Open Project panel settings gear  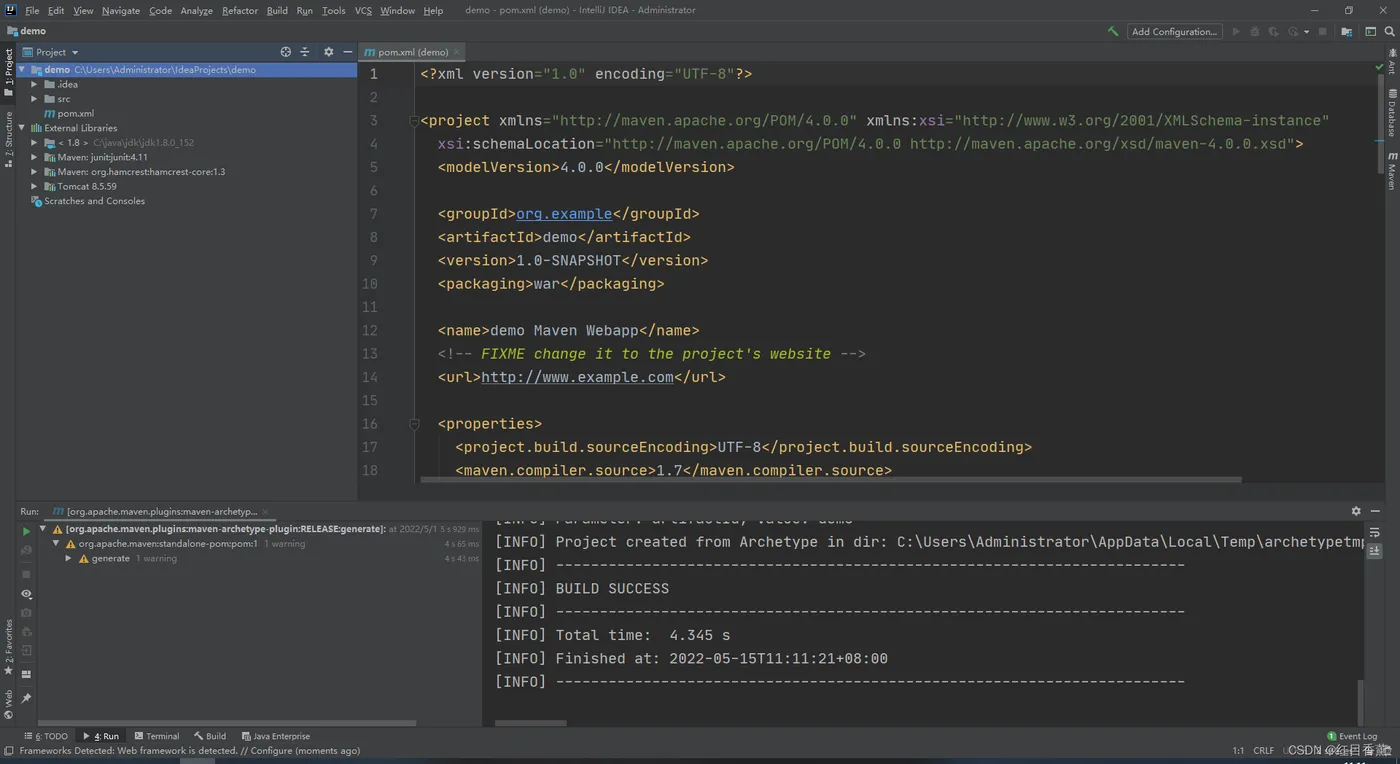coord(328,52)
